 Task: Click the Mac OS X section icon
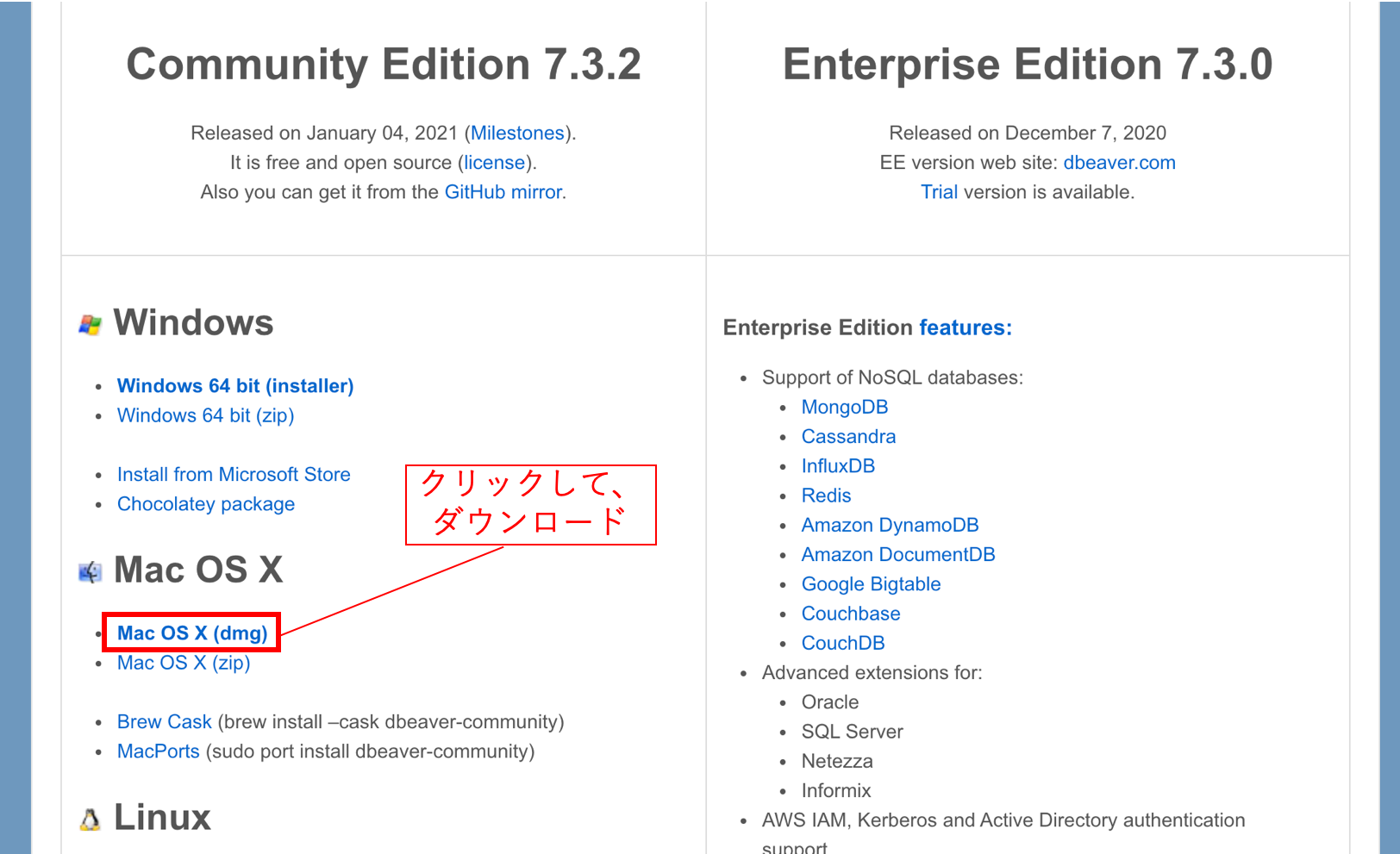[89, 570]
